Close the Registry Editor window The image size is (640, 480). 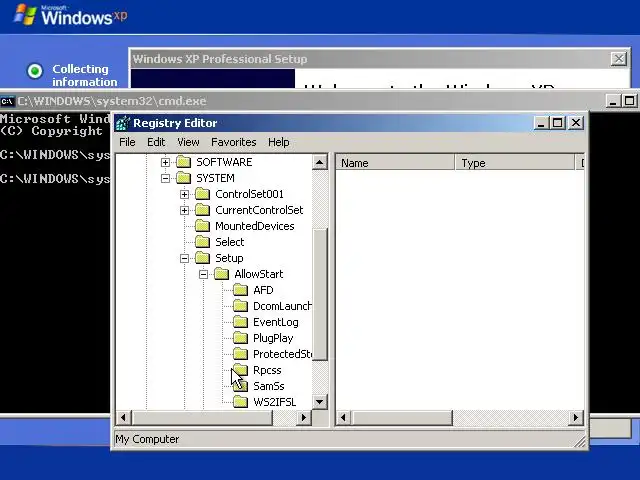click(576, 123)
